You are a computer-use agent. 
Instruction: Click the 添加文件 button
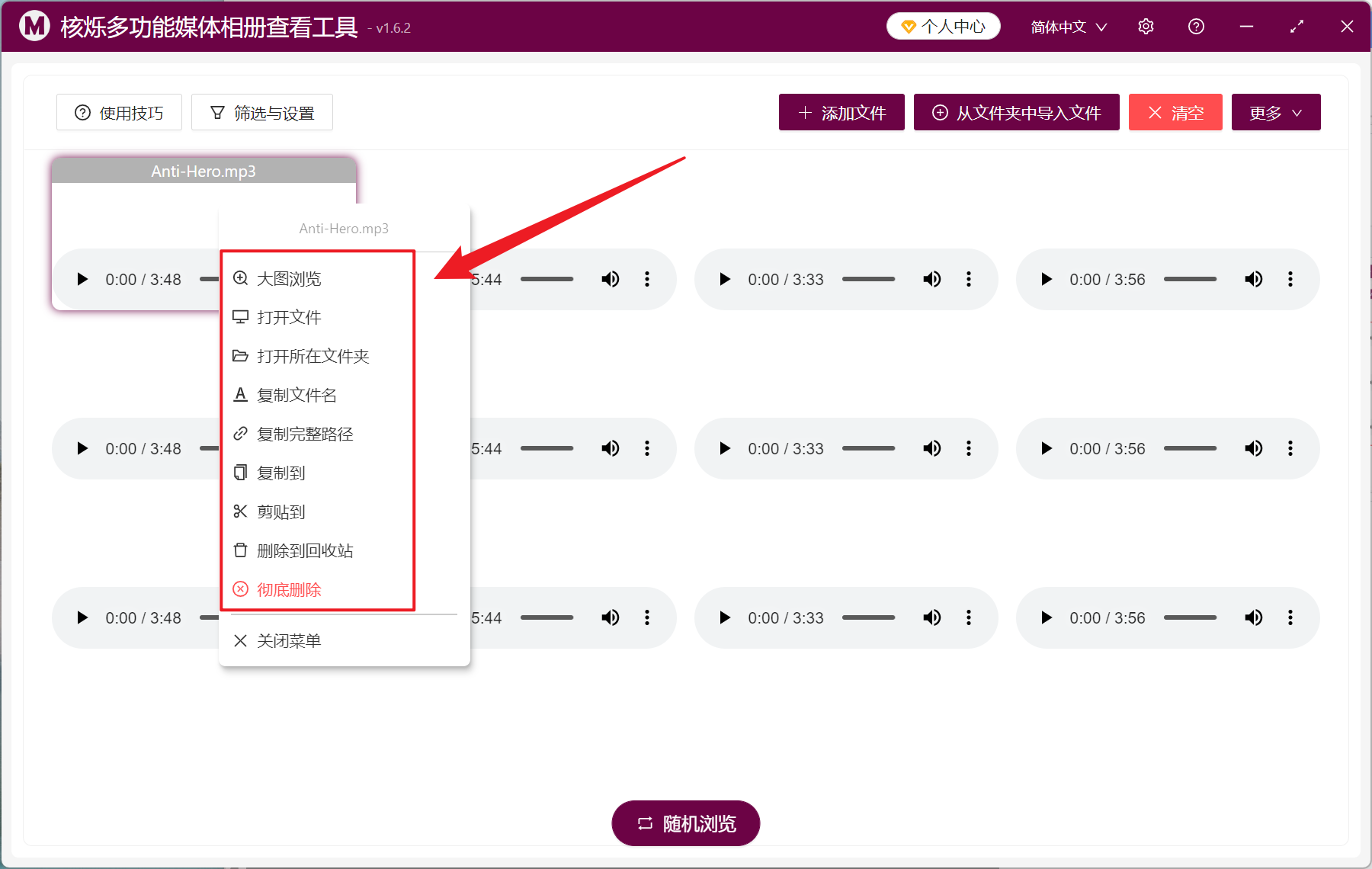841,112
